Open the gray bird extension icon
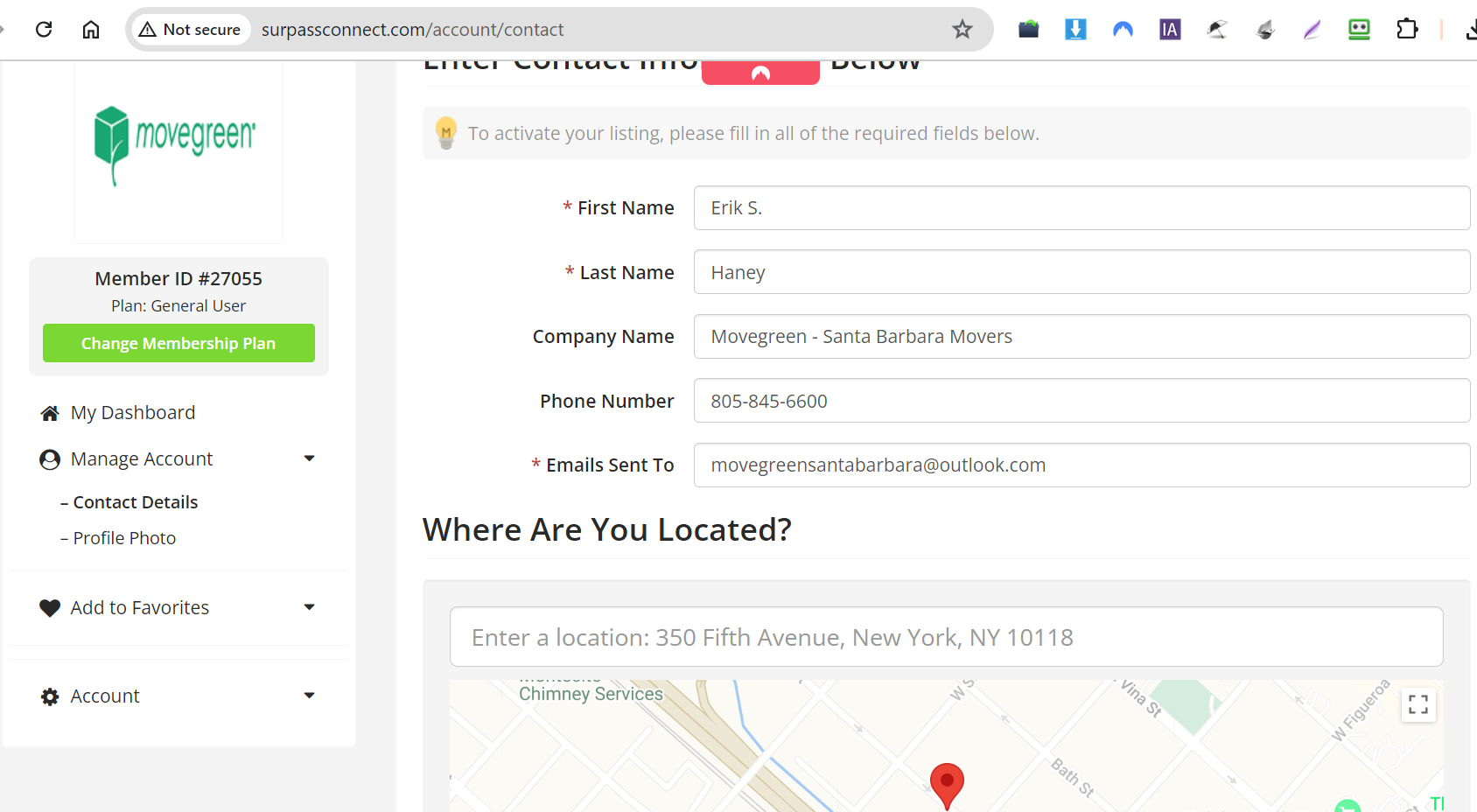Screen dimensions: 1477x812 (x=1265, y=30)
